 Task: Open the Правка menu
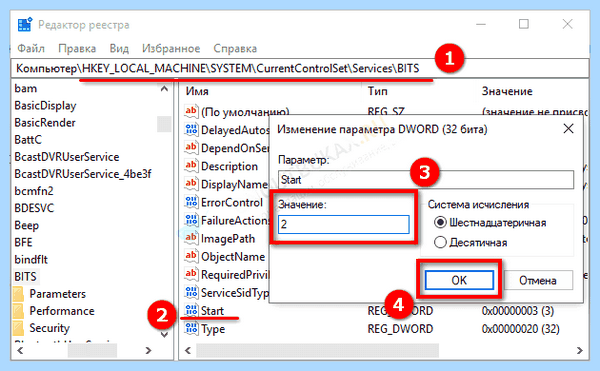tap(77, 49)
